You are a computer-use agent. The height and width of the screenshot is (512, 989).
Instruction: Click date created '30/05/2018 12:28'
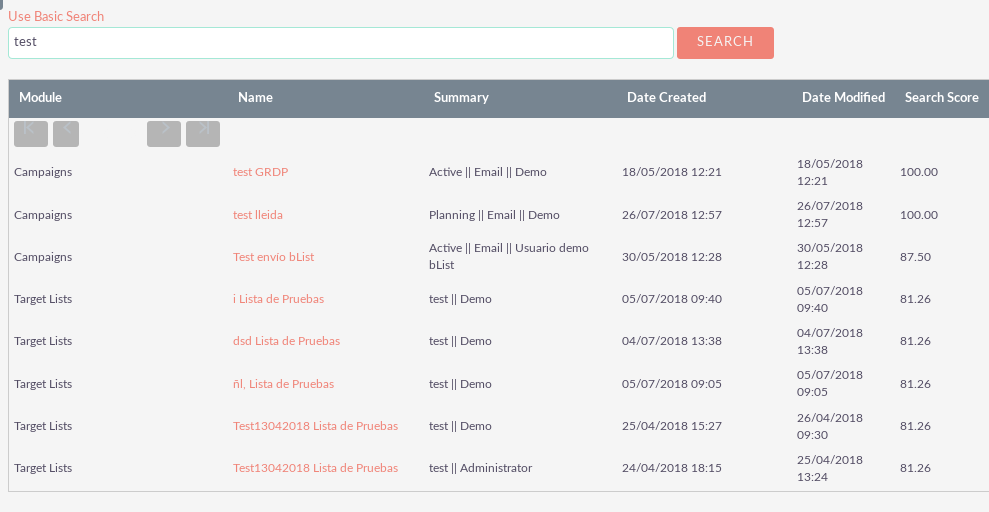pos(671,257)
